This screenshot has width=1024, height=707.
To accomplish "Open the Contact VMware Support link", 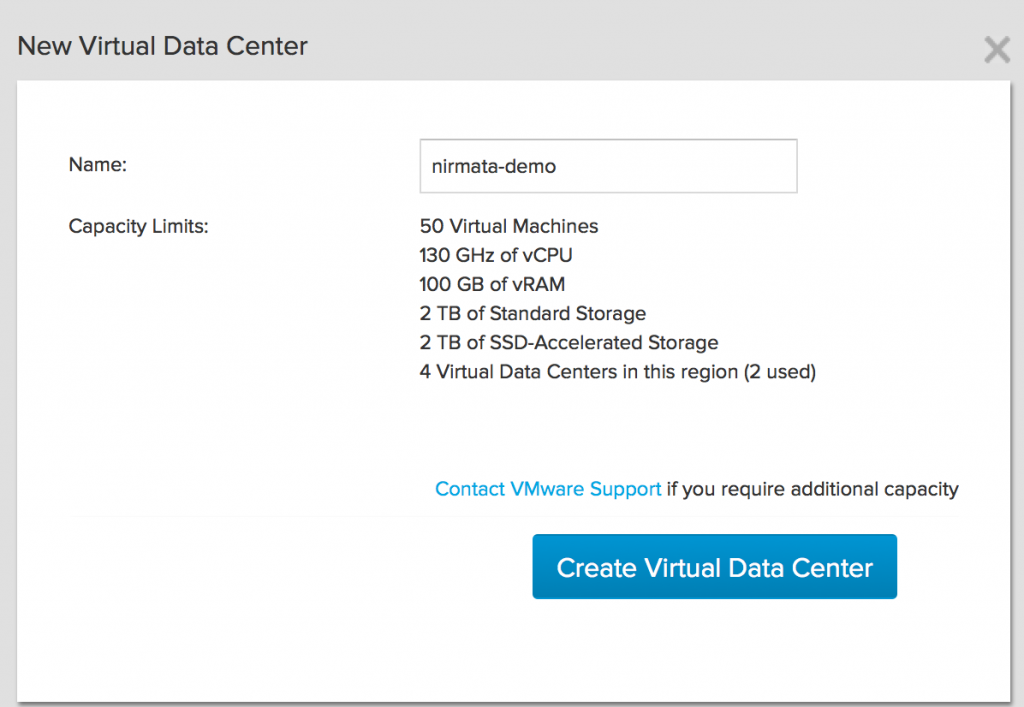I will (548, 489).
